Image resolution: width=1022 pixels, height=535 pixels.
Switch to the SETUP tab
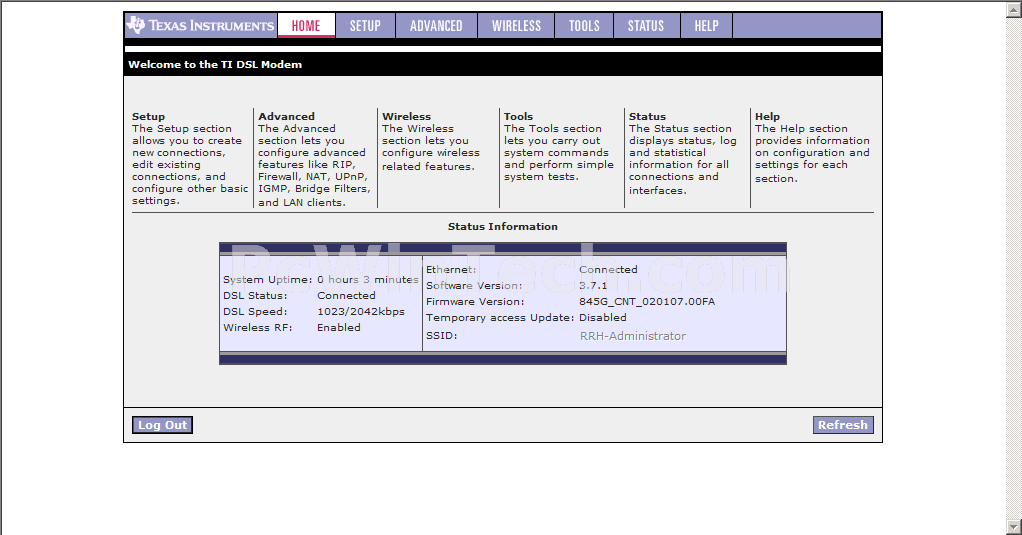(365, 25)
